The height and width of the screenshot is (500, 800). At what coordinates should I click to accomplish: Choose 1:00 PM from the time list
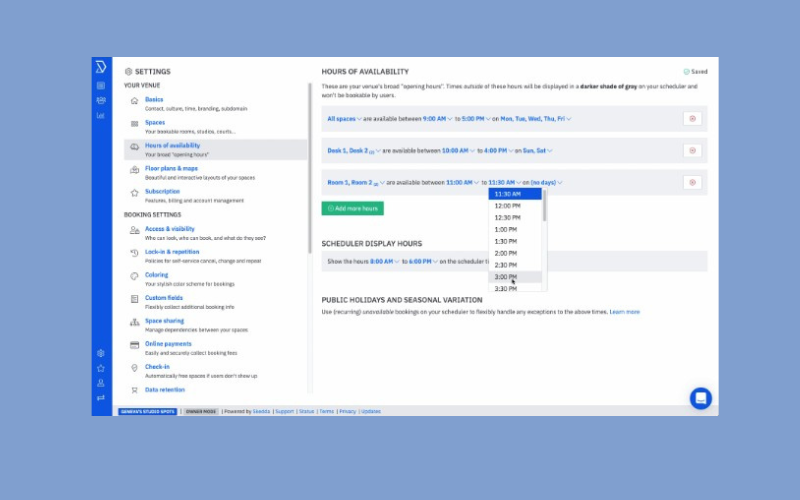coord(515,229)
